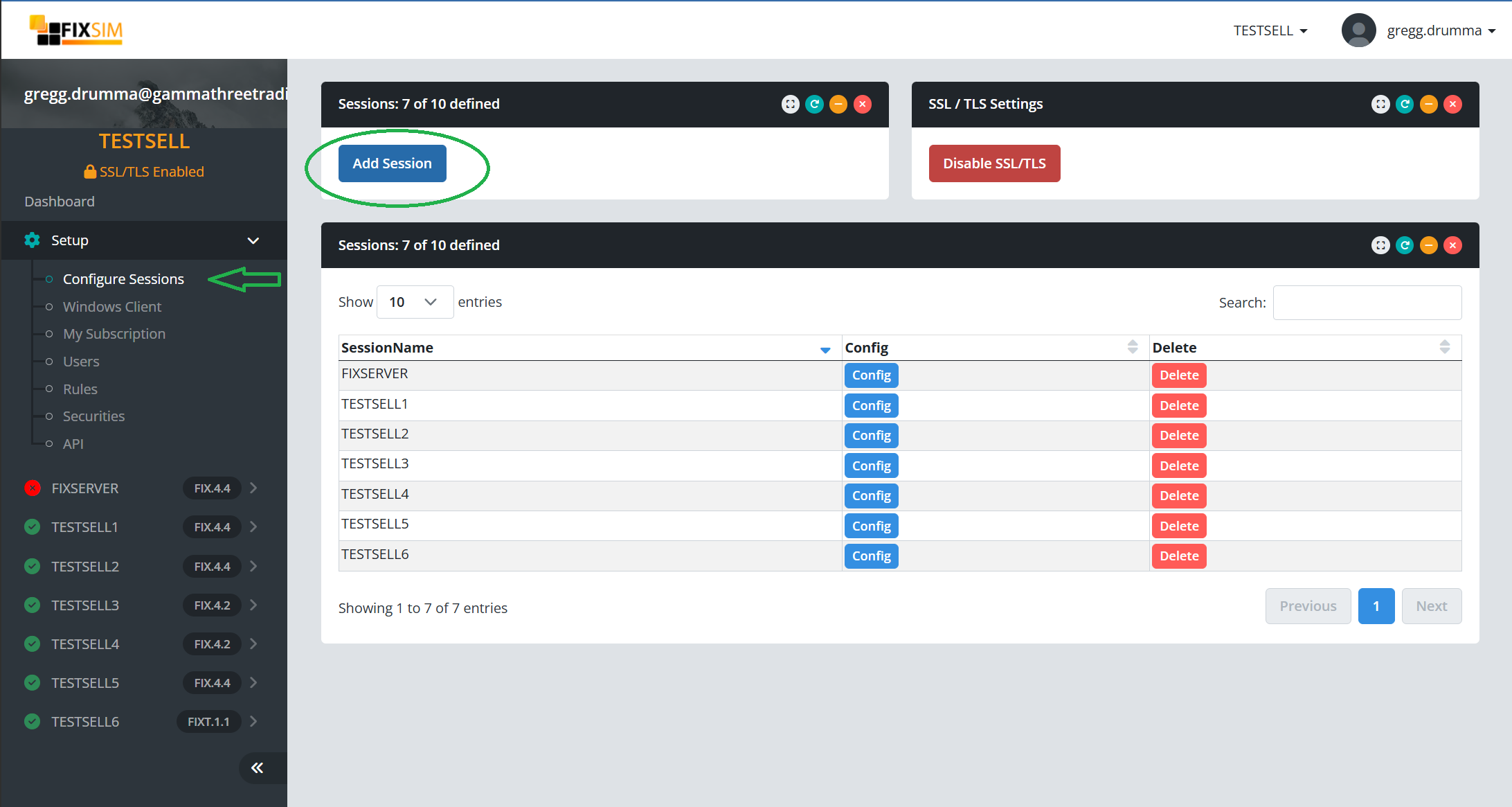Viewport: 1512px width, 807px height.
Task: Open the Show entries dropdown
Action: (414, 302)
